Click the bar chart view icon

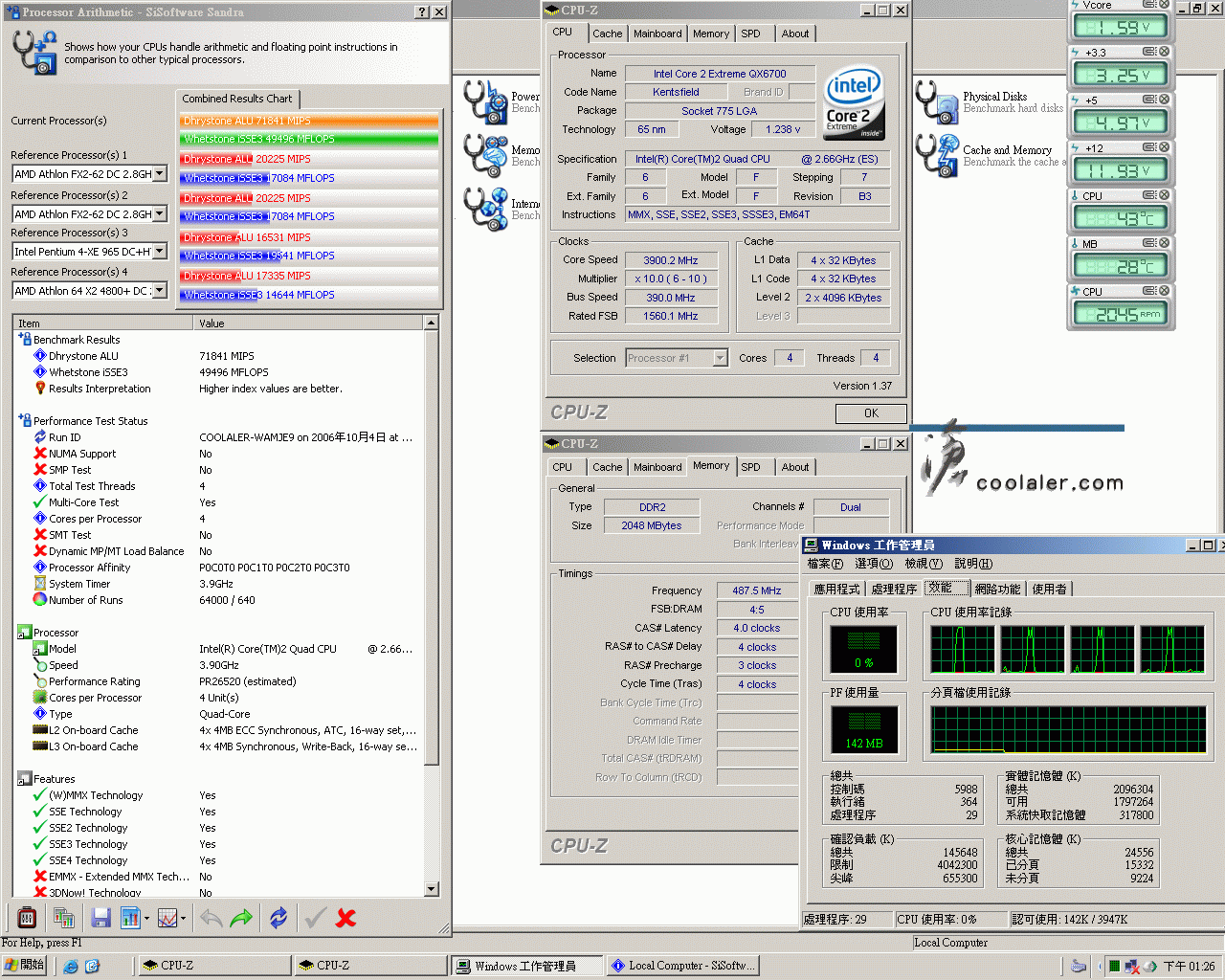pos(130,919)
